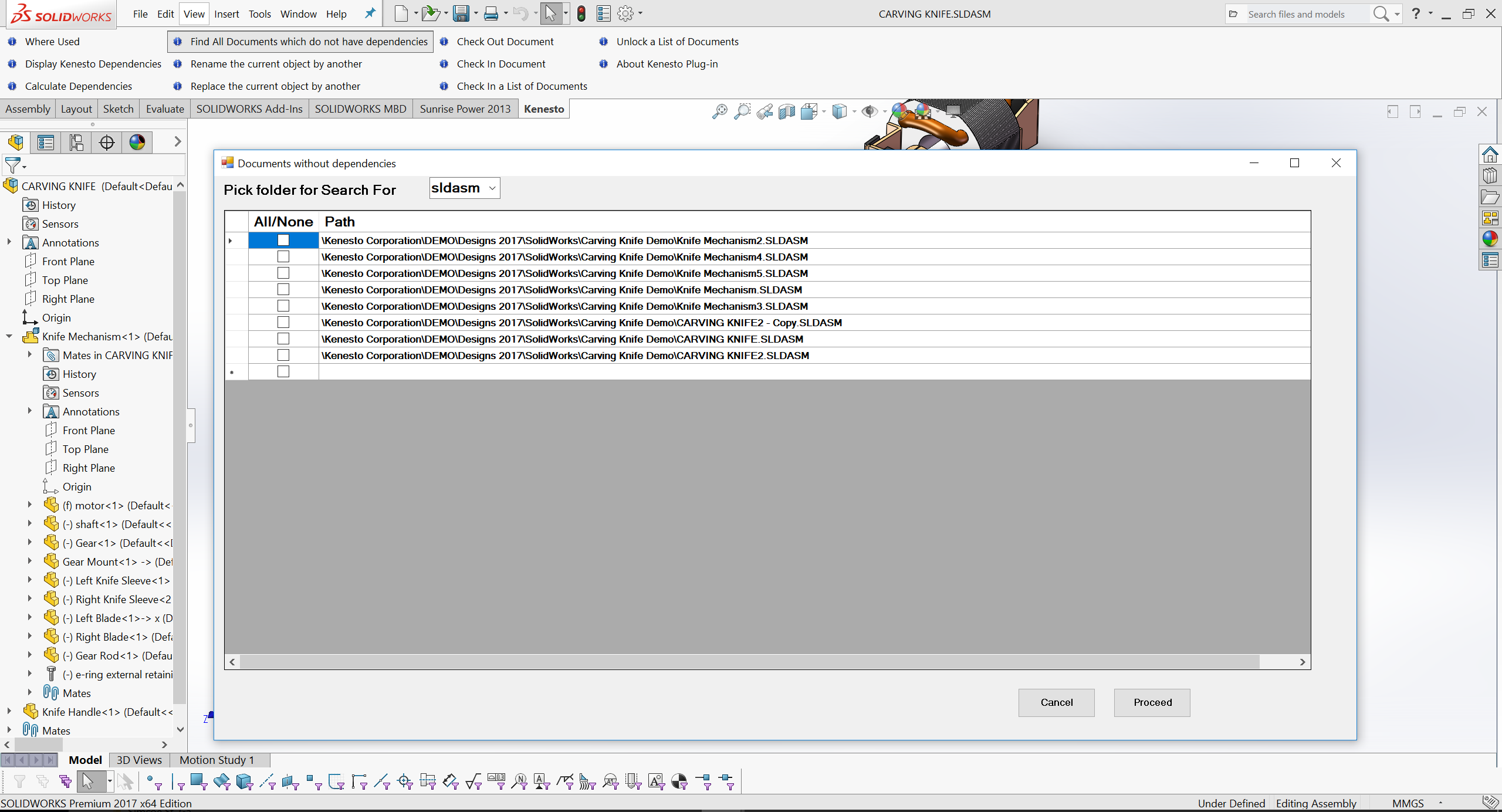1502x812 pixels.
Task: Check the CARVING KNIFE2.SLDASM checkbox
Action: click(283, 355)
